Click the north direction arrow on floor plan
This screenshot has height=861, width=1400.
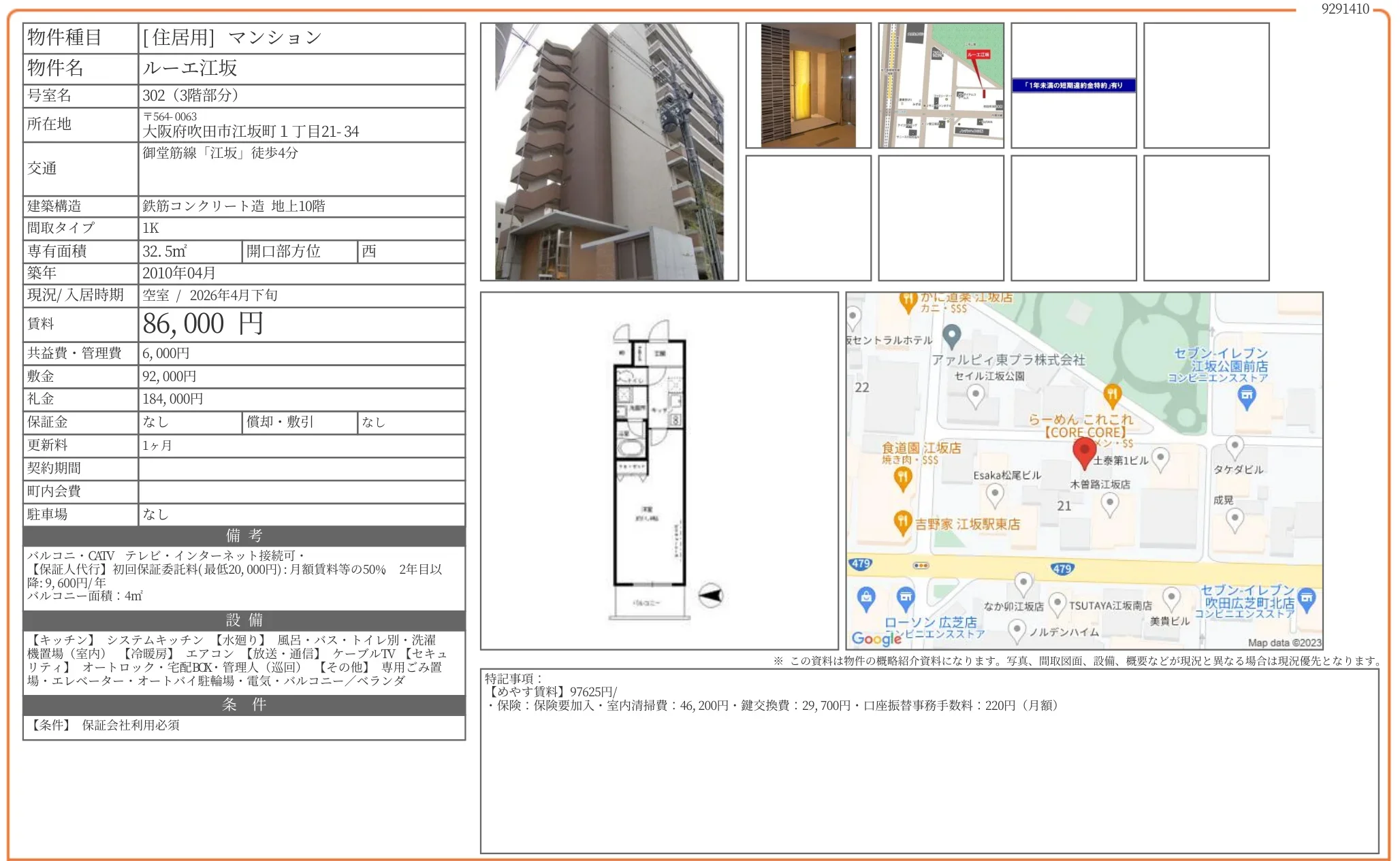coord(711,596)
